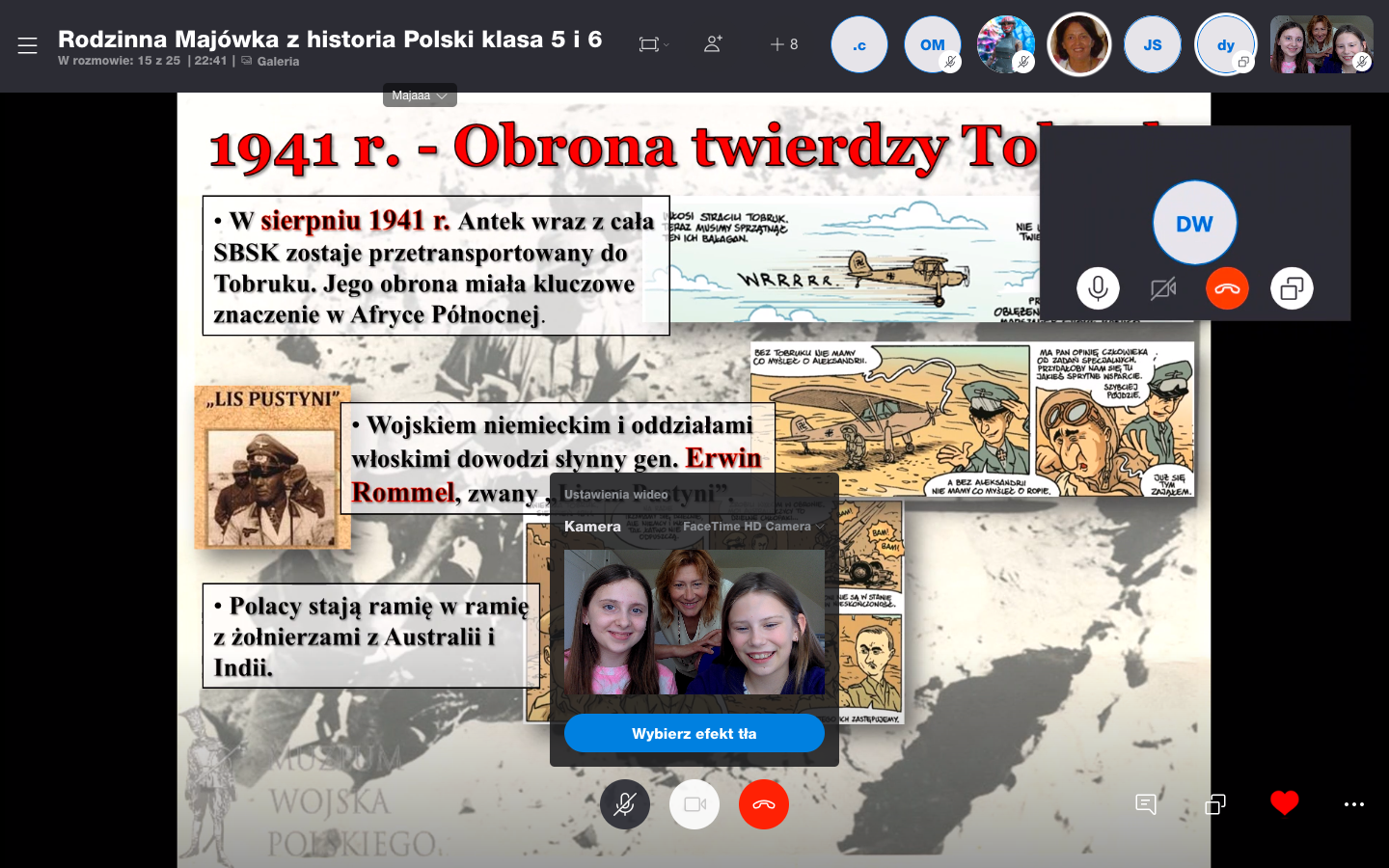Send a heart reaction
The image size is (1389, 868).
1284,803
